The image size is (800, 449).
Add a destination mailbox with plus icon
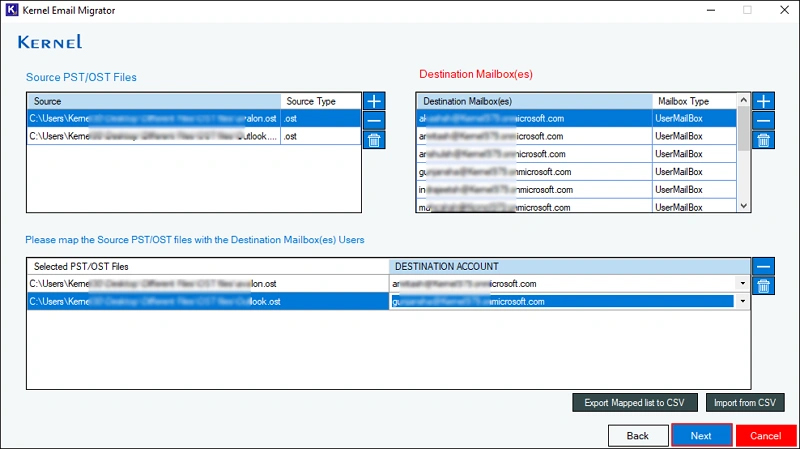pos(763,101)
